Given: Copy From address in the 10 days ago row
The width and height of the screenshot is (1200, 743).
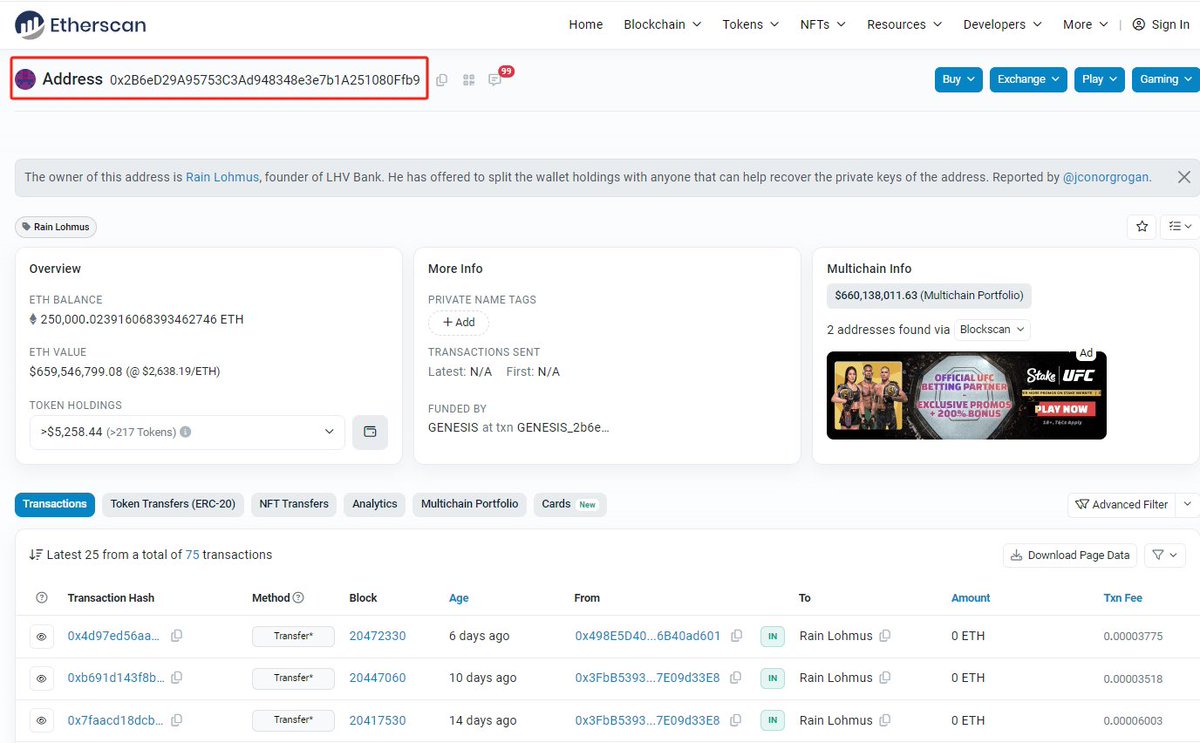Looking at the screenshot, I should pos(737,678).
